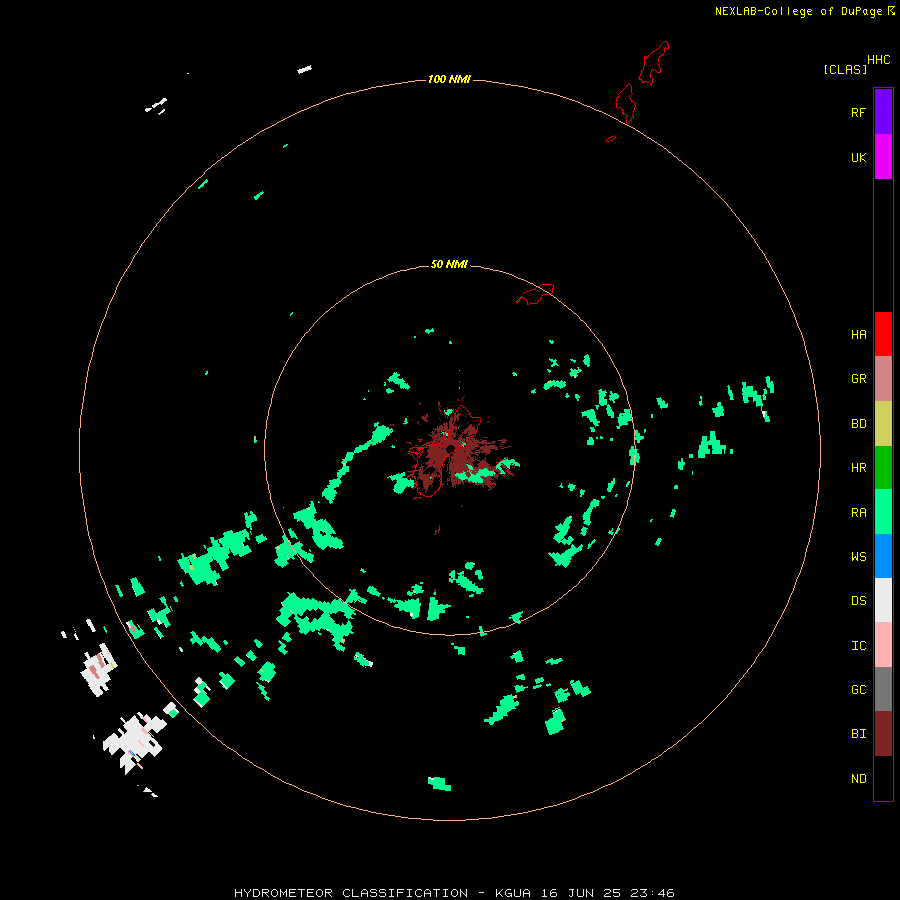Click the UK magenta legend swatch
The width and height of the screenshot is (900, 900).
click(883, 157)
